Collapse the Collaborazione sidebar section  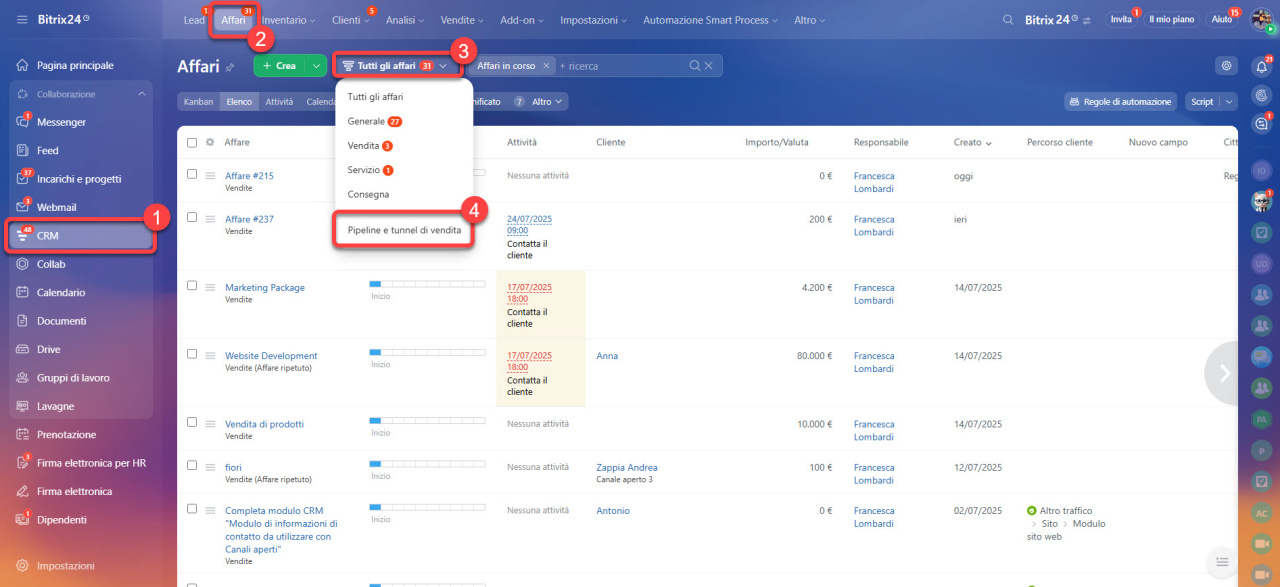(x=141, y=94)
